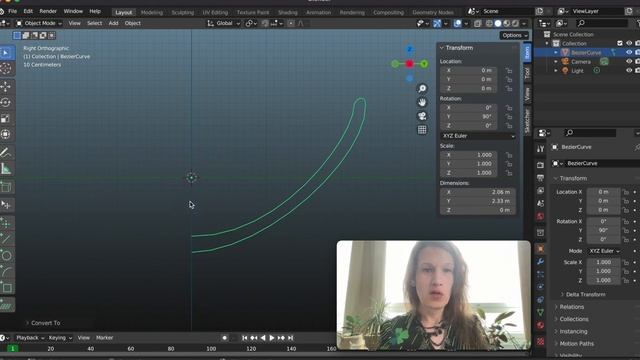The image size is (640, 360).
Task: Click the pan hand viewport gizmo
Action: (x=422, y=102)
